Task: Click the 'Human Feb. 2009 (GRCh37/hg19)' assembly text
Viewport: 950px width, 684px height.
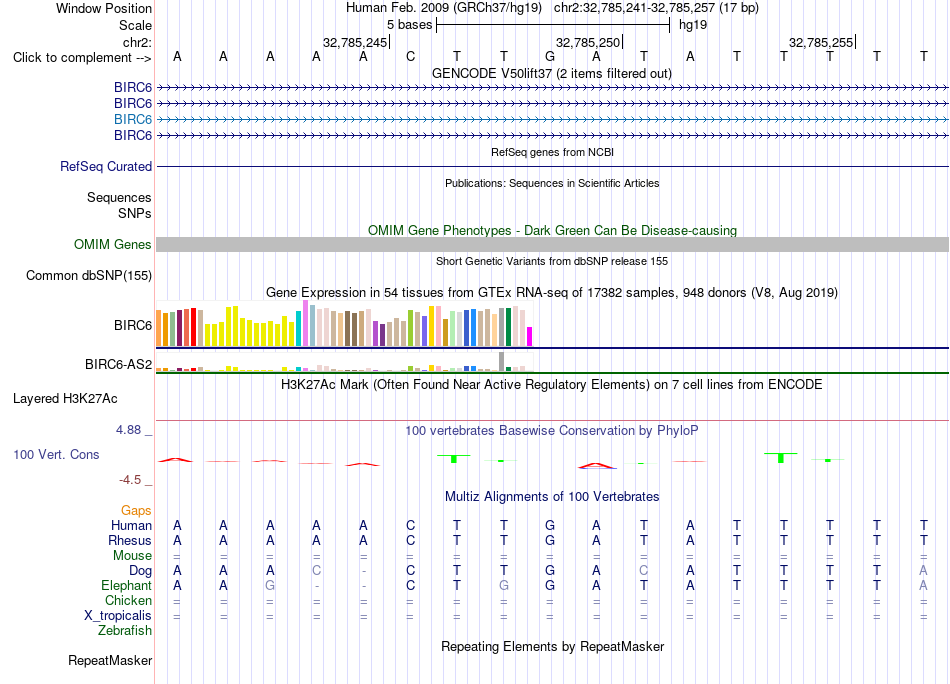Action: pos(444,8)
